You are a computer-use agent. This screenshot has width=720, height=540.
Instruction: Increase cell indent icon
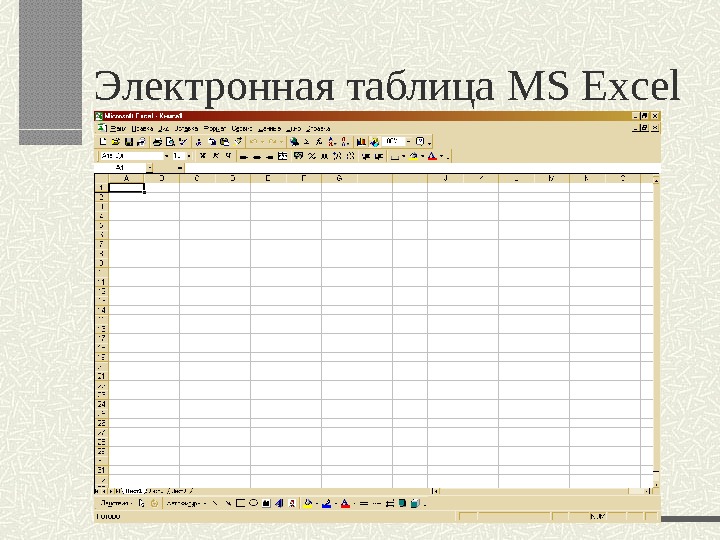tap(378, 157)
